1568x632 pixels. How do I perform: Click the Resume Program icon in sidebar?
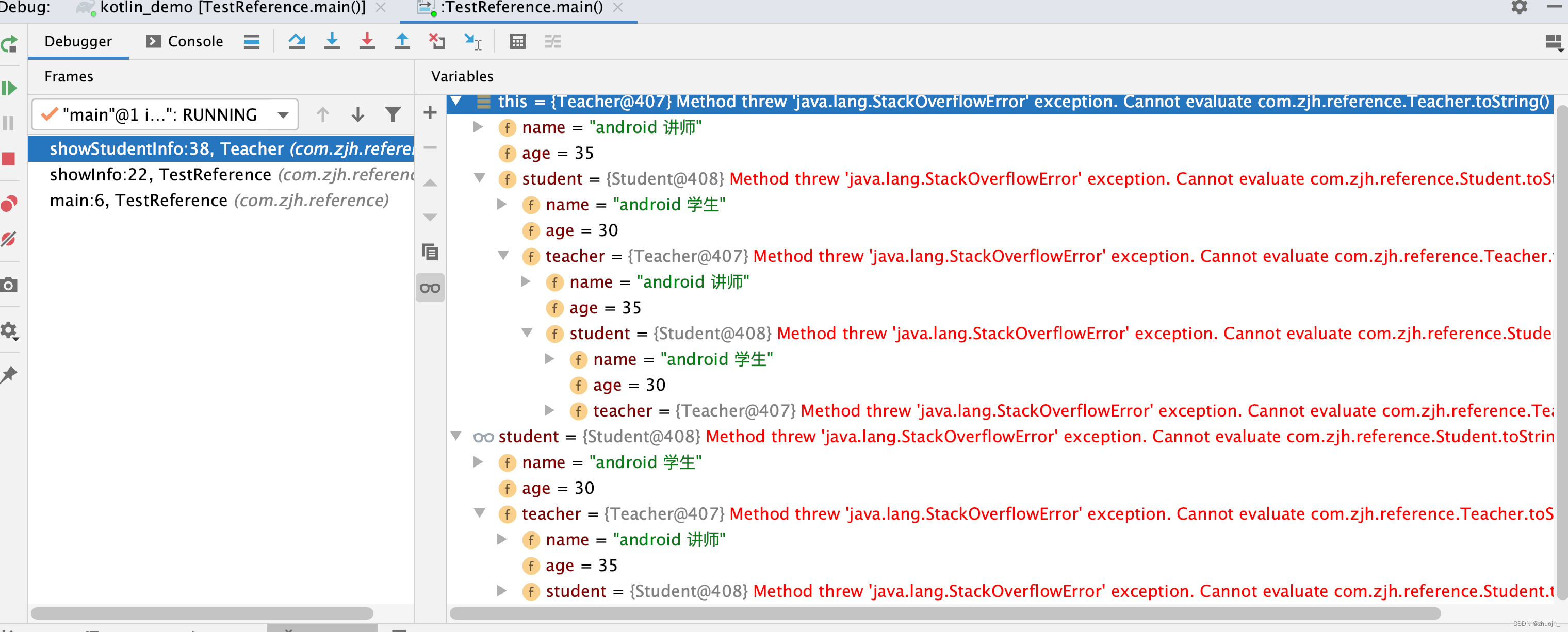point(9,88)
